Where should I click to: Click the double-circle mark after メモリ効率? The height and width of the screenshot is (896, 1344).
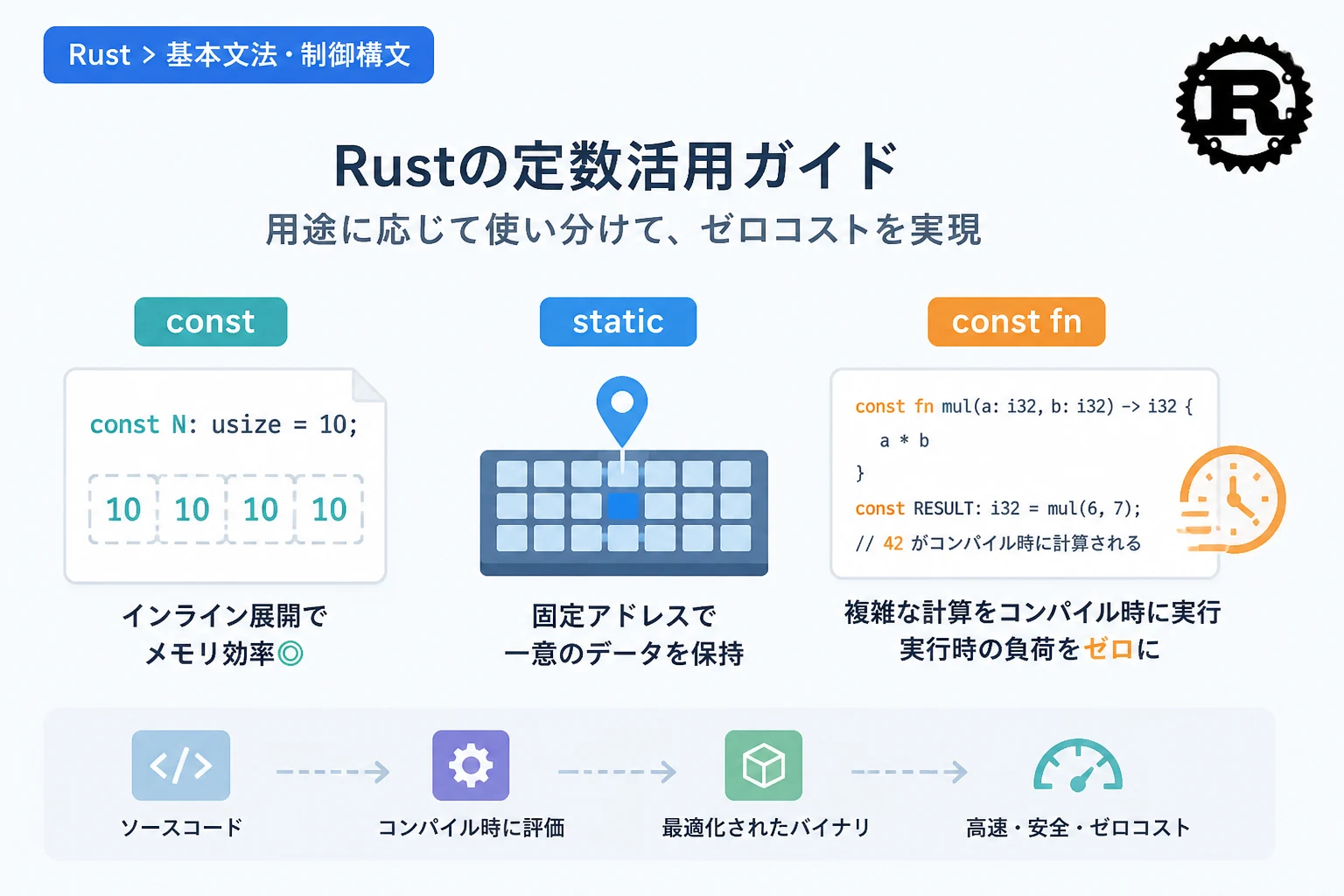pyautogui.click(x=290, y=654)
